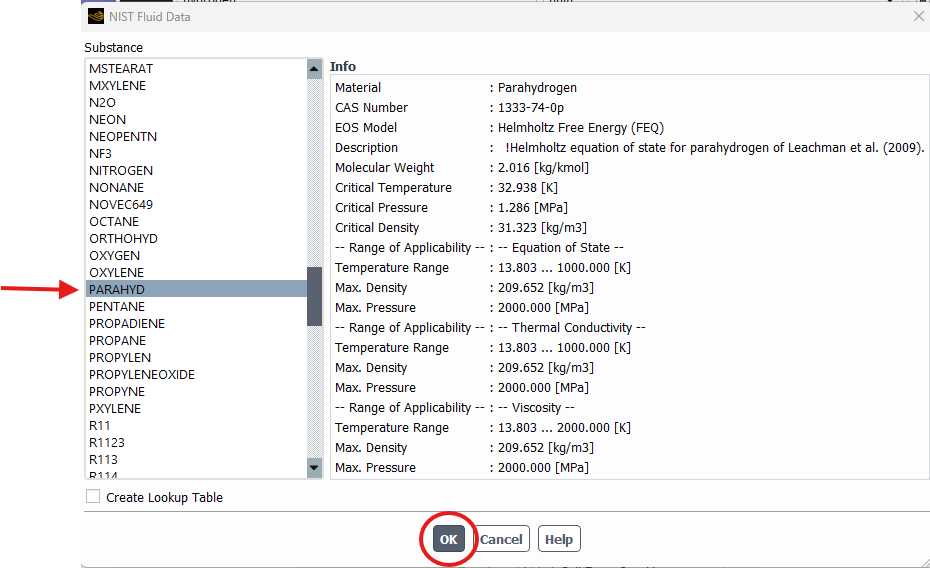930x568 pixels.
Task: Click the substance list scroll-down arrow
Action: (314, 468)
